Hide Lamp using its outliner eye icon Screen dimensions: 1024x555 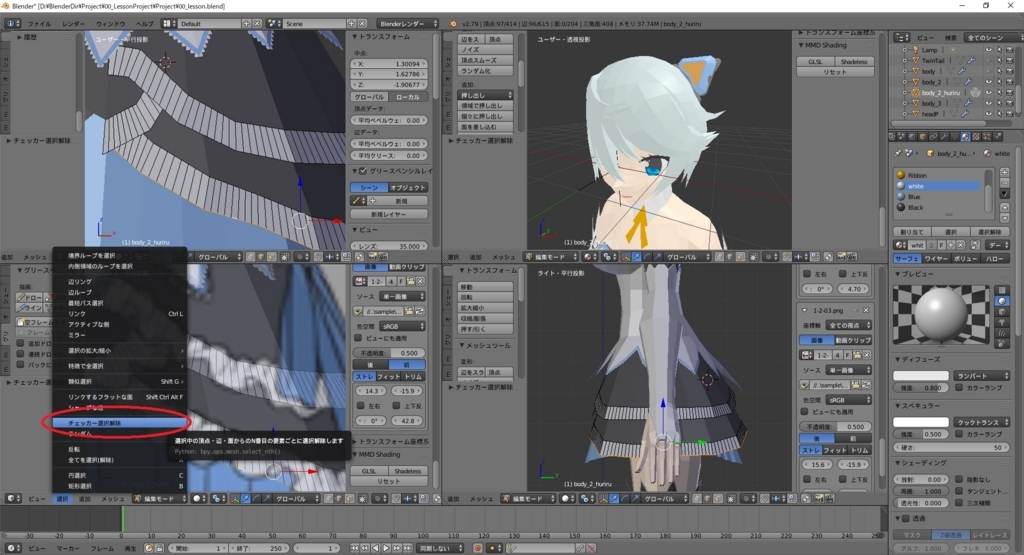(x=987, y=50)
